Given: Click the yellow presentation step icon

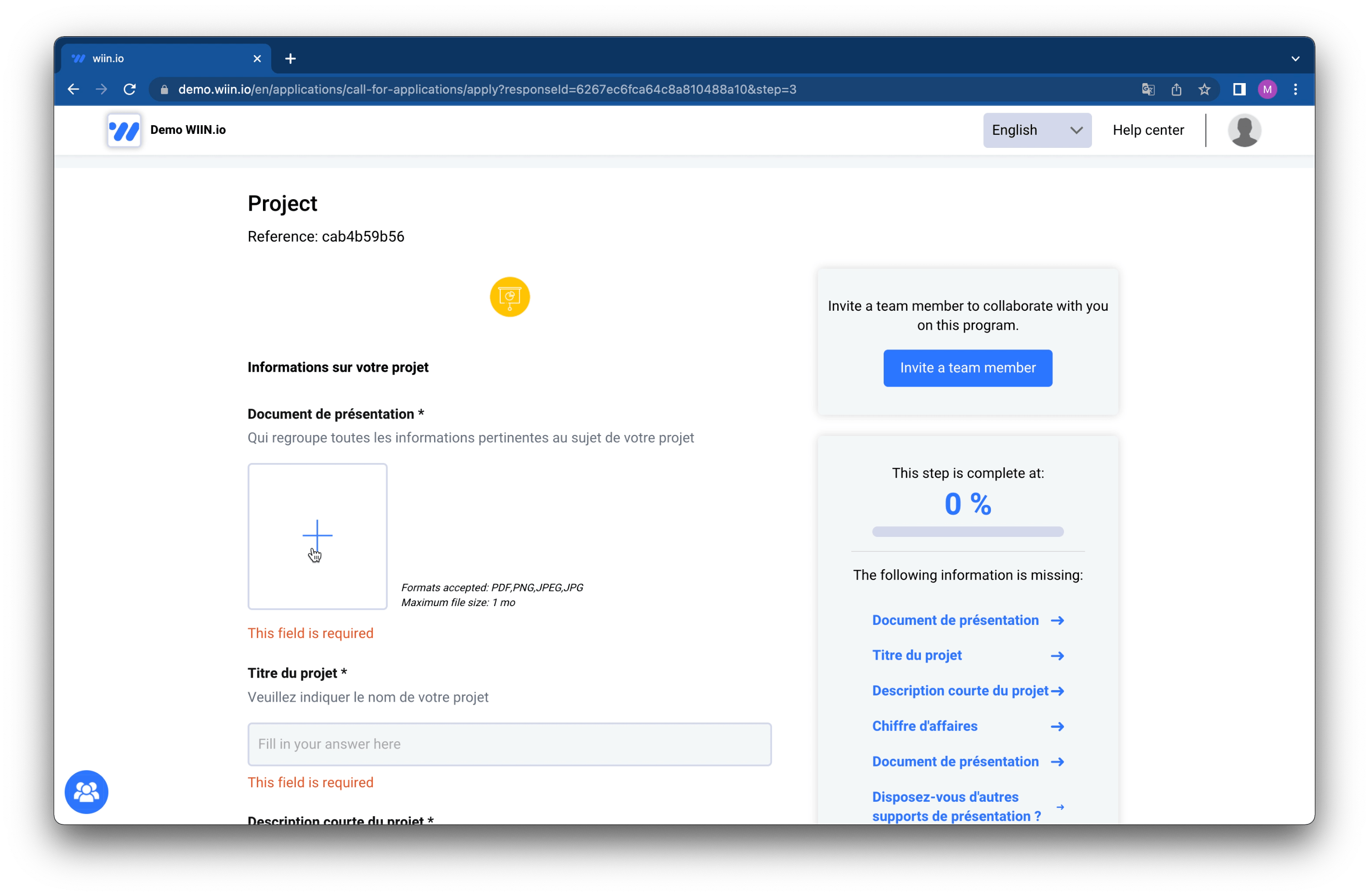Looking at the screenshot, I should click(x=510, y=297).
